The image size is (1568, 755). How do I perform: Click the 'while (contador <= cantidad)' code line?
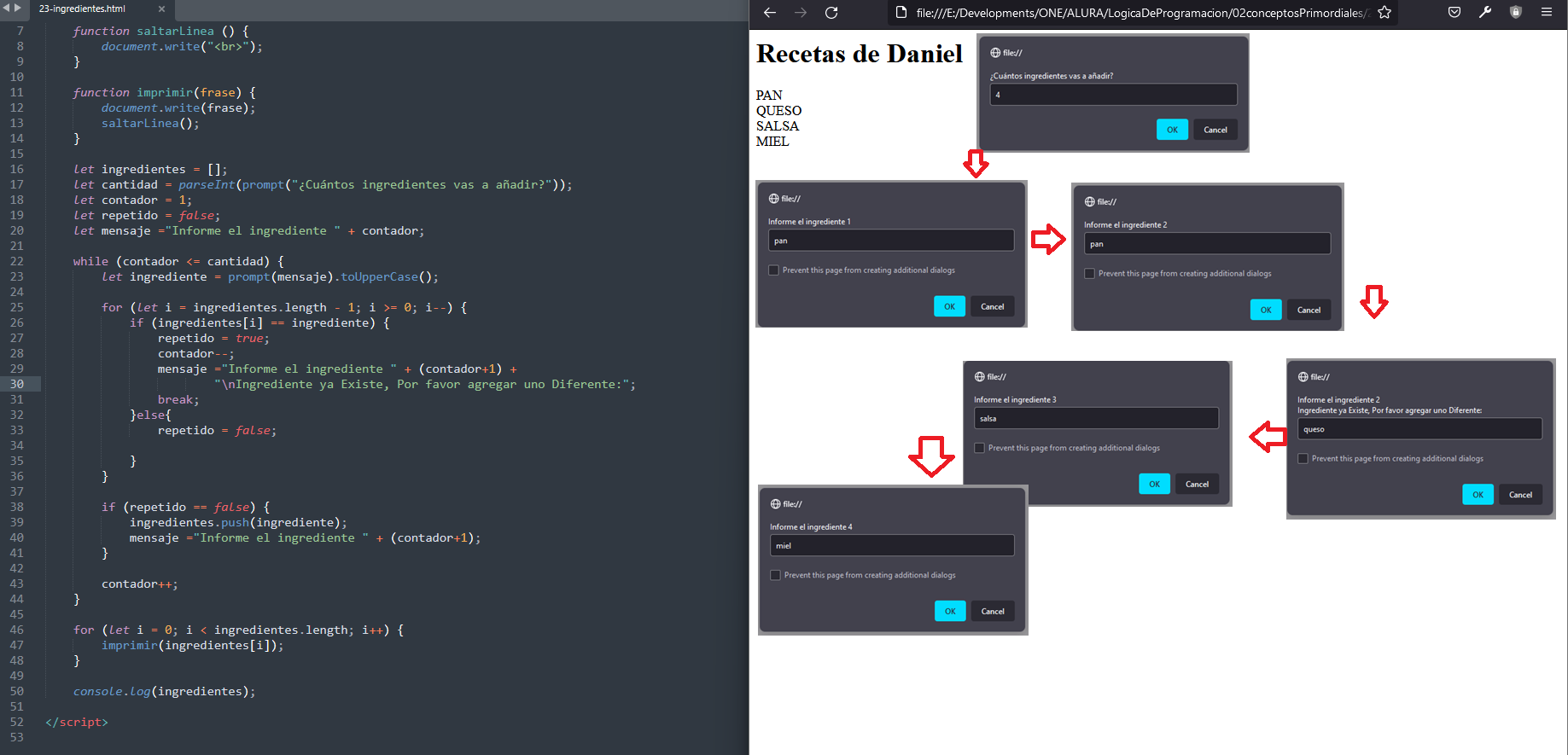click(x=178, y=261)
